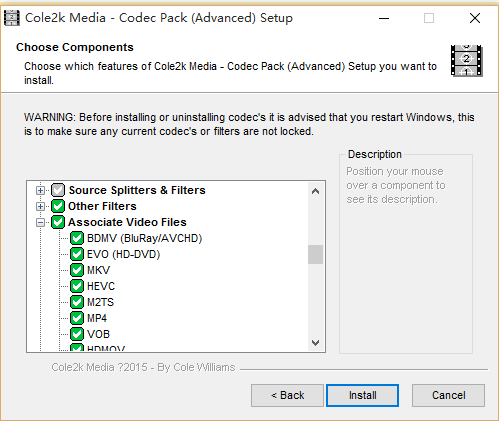Click the film countdown logo in header
The image size is (499, 421).
pyautogui.click(x=466, y=60)
